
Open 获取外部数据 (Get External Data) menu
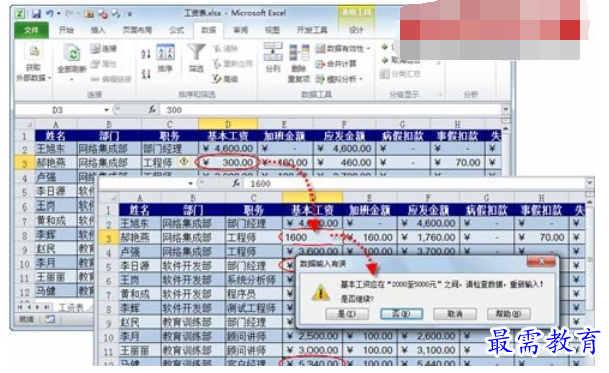point(33,63)
